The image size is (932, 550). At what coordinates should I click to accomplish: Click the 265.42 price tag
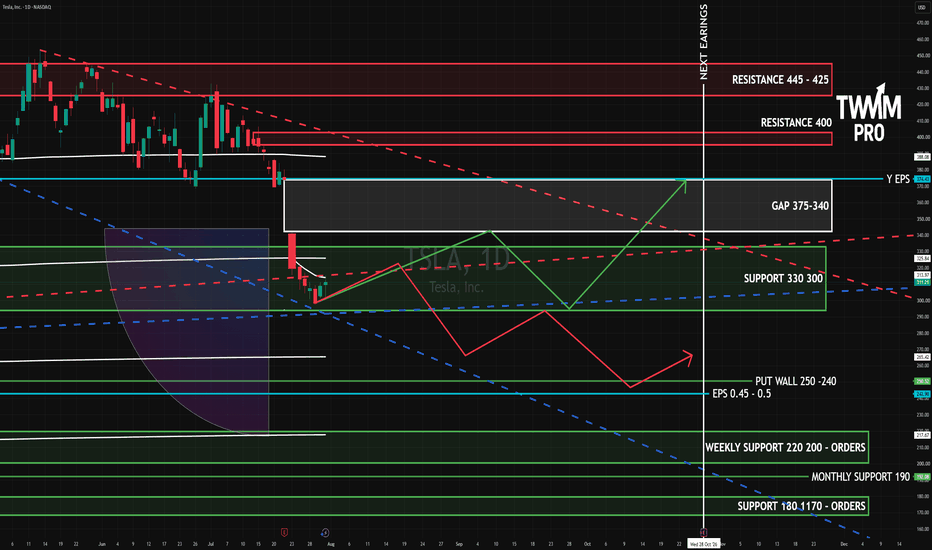pos(922,357)
